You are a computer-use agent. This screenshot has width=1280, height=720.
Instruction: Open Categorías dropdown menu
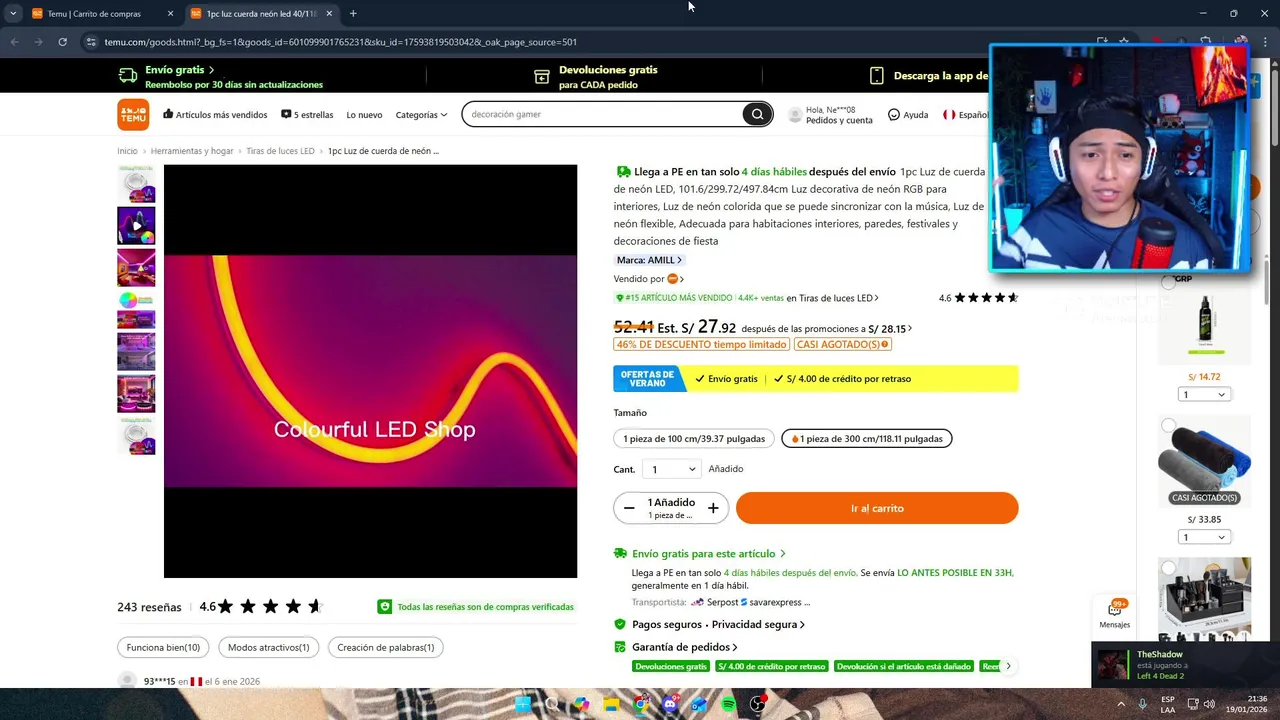point(421,115)
